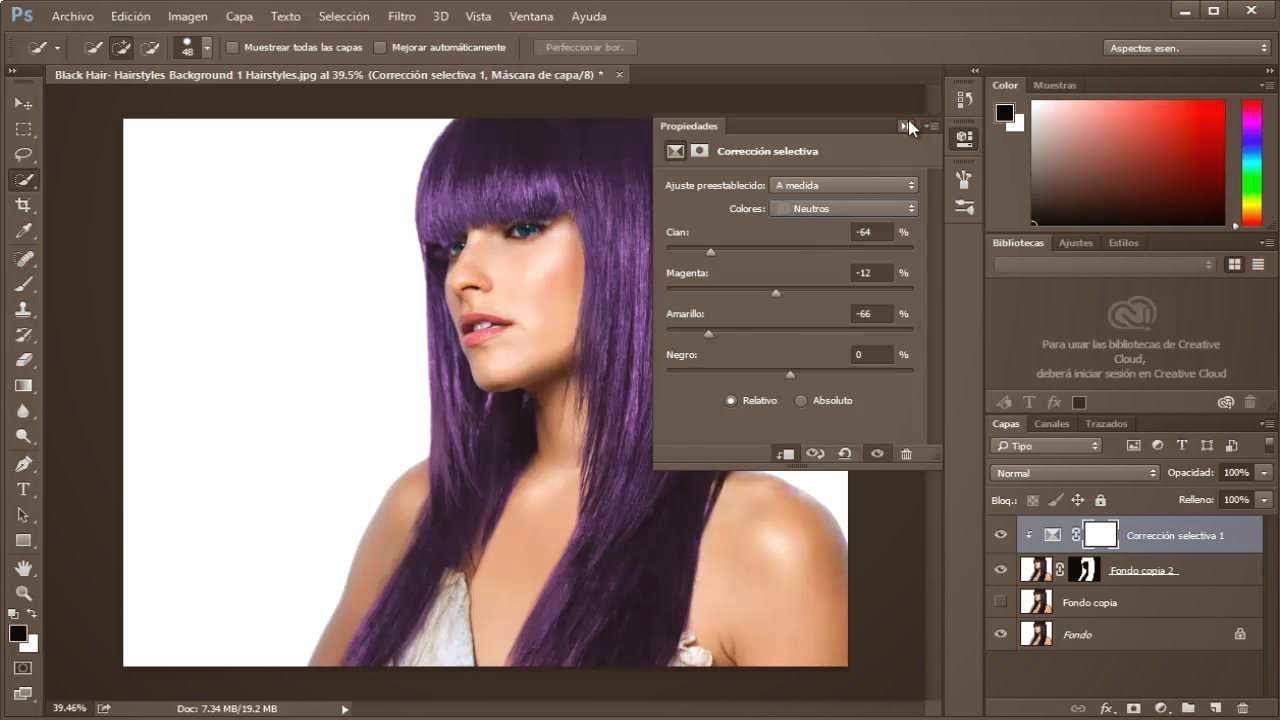Enable Mejorar automáticamente checkbox
Viewport: 1280px width, 720px height.
pyautogui.click(x=380, y=47)
